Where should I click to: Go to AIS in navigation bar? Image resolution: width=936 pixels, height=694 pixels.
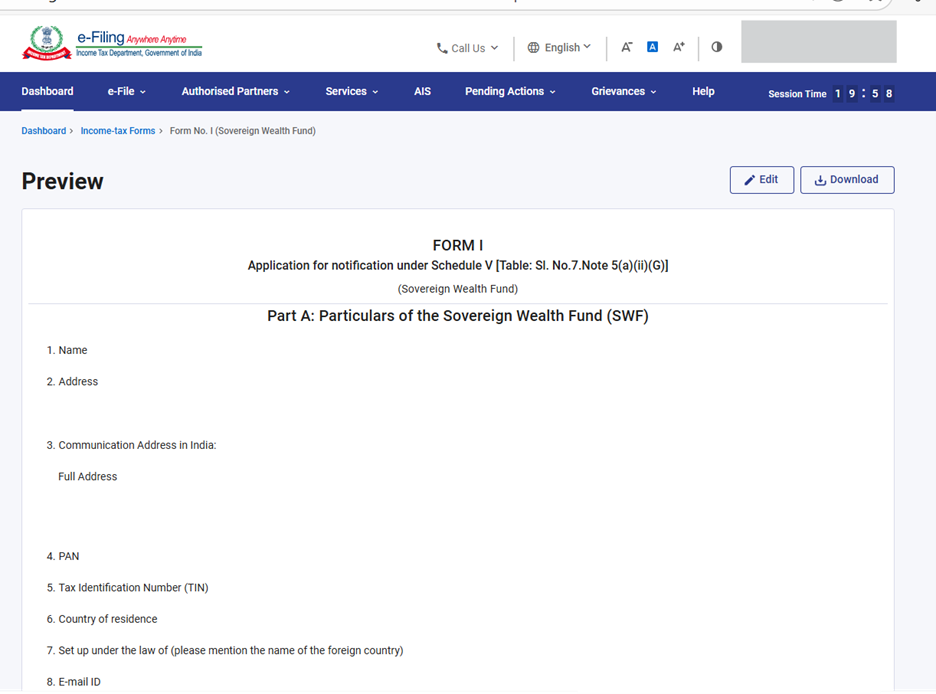tap(422, 92)
